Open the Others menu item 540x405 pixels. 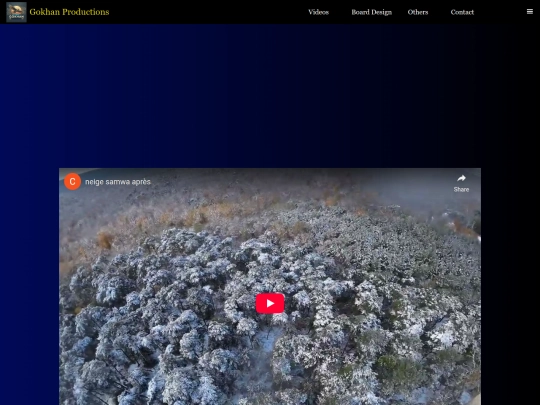pyautogui.click(x=418, y=12)
